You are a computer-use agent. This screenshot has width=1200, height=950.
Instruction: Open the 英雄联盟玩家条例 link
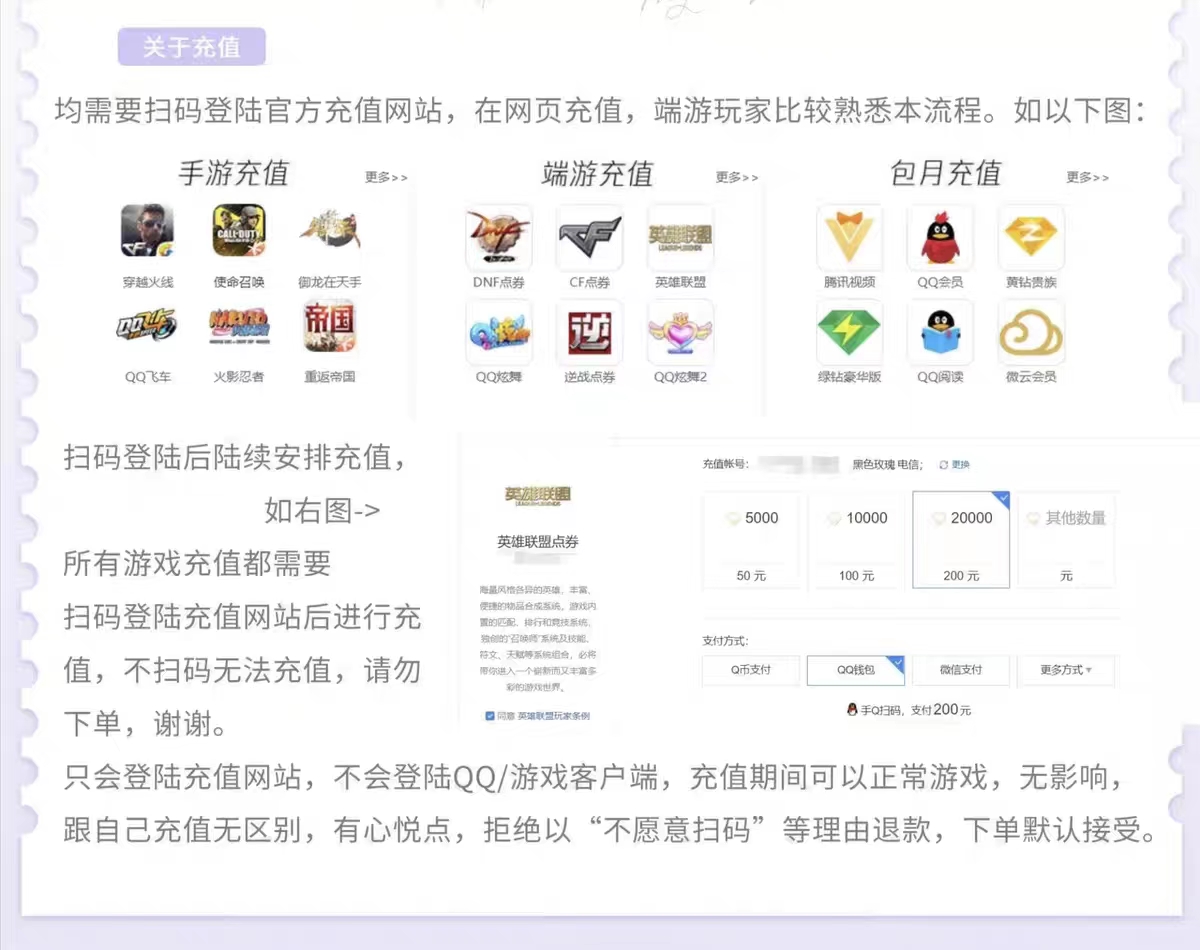click(553, 716)
